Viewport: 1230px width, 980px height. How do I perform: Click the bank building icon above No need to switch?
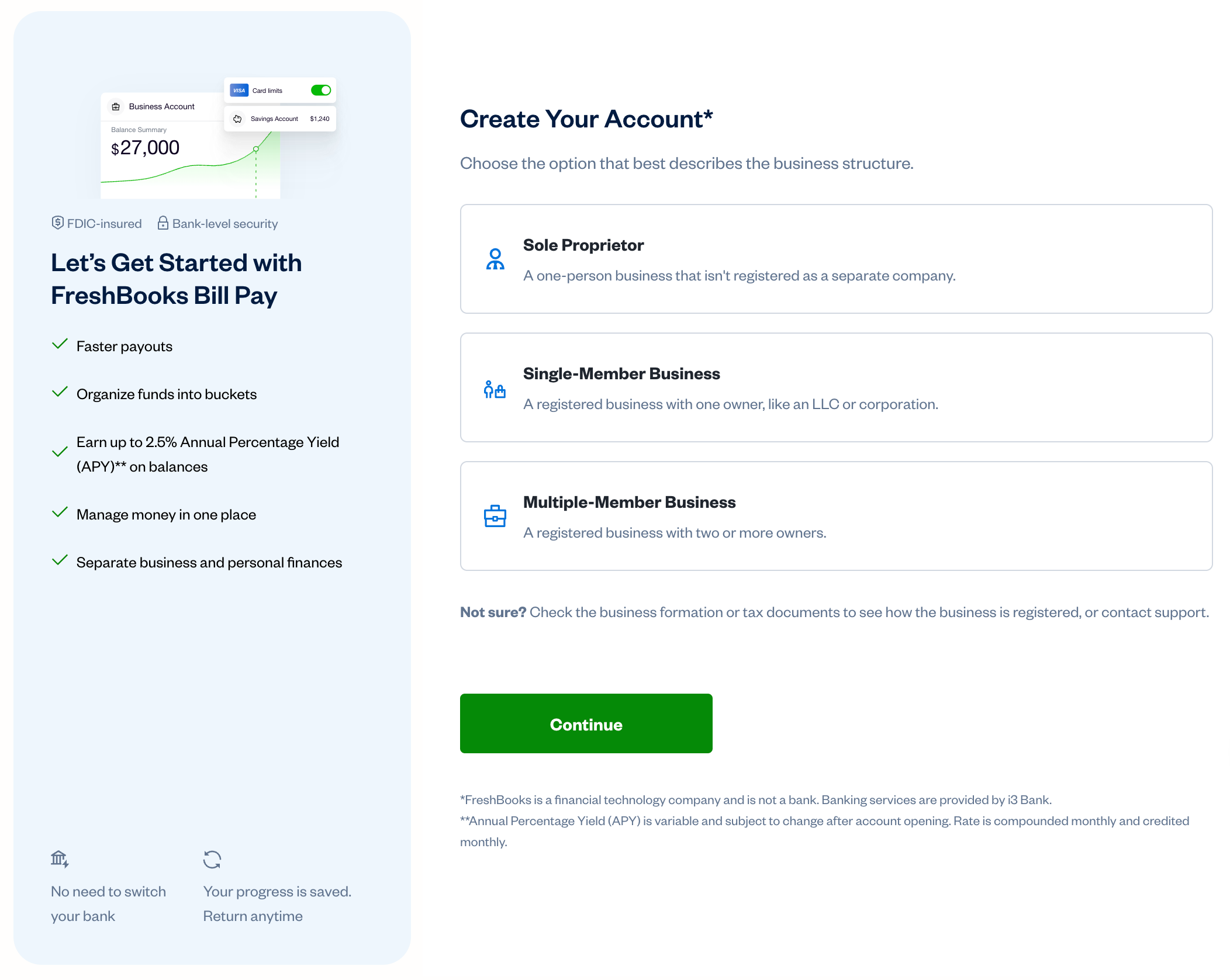tap(60, 859)
